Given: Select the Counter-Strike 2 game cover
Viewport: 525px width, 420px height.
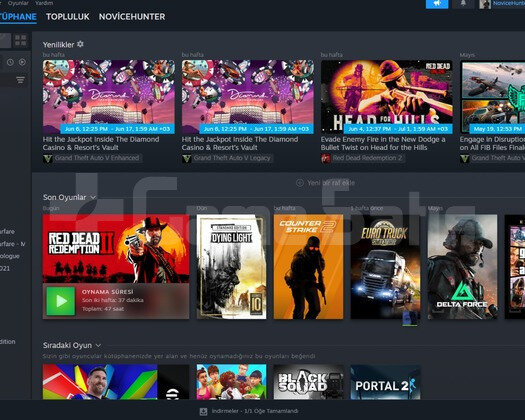Looking at the screenshot, I should 308,267.
